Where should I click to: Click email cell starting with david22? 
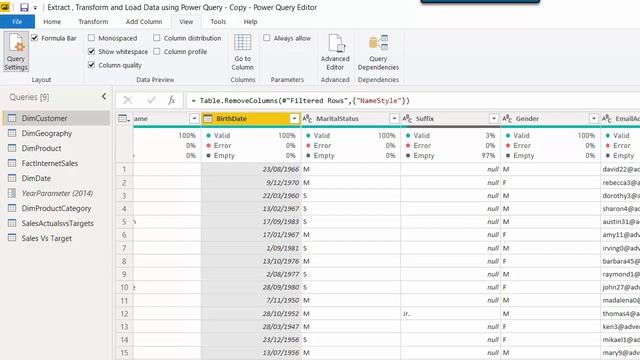click(620, 169)
